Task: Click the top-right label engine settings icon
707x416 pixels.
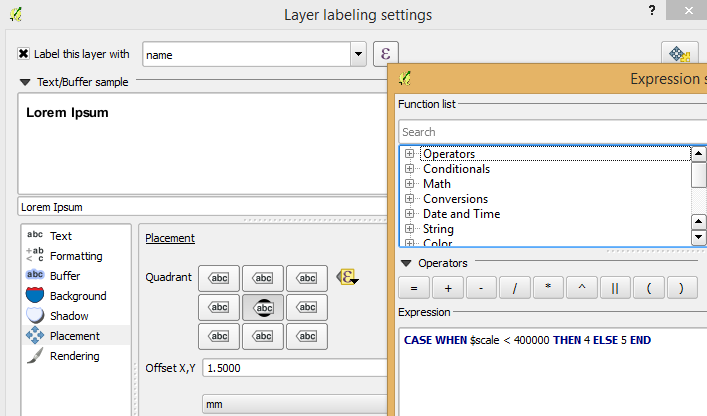Action: tap(679, 55)
